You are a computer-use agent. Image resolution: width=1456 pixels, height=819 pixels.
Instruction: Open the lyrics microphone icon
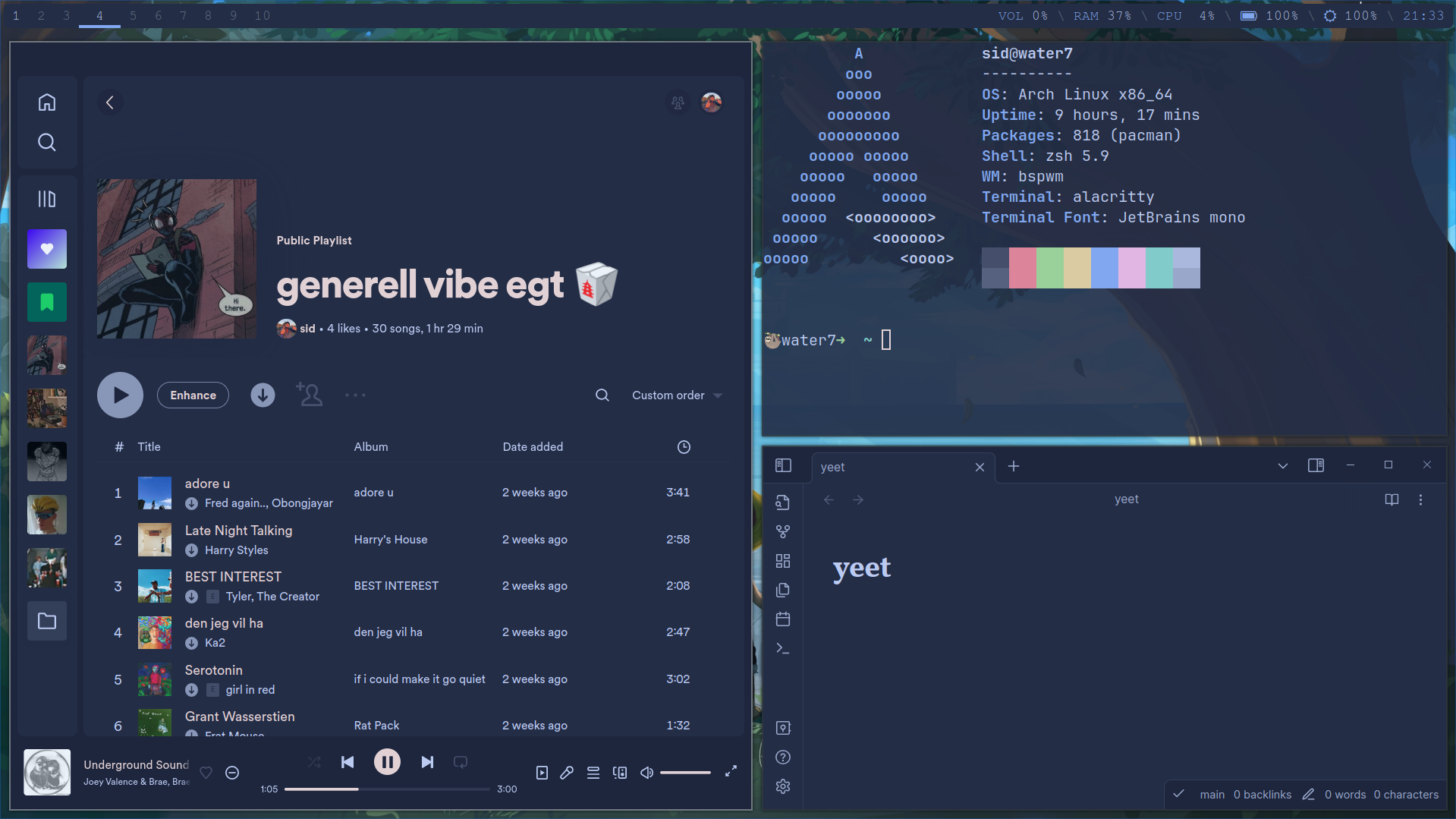567,773
